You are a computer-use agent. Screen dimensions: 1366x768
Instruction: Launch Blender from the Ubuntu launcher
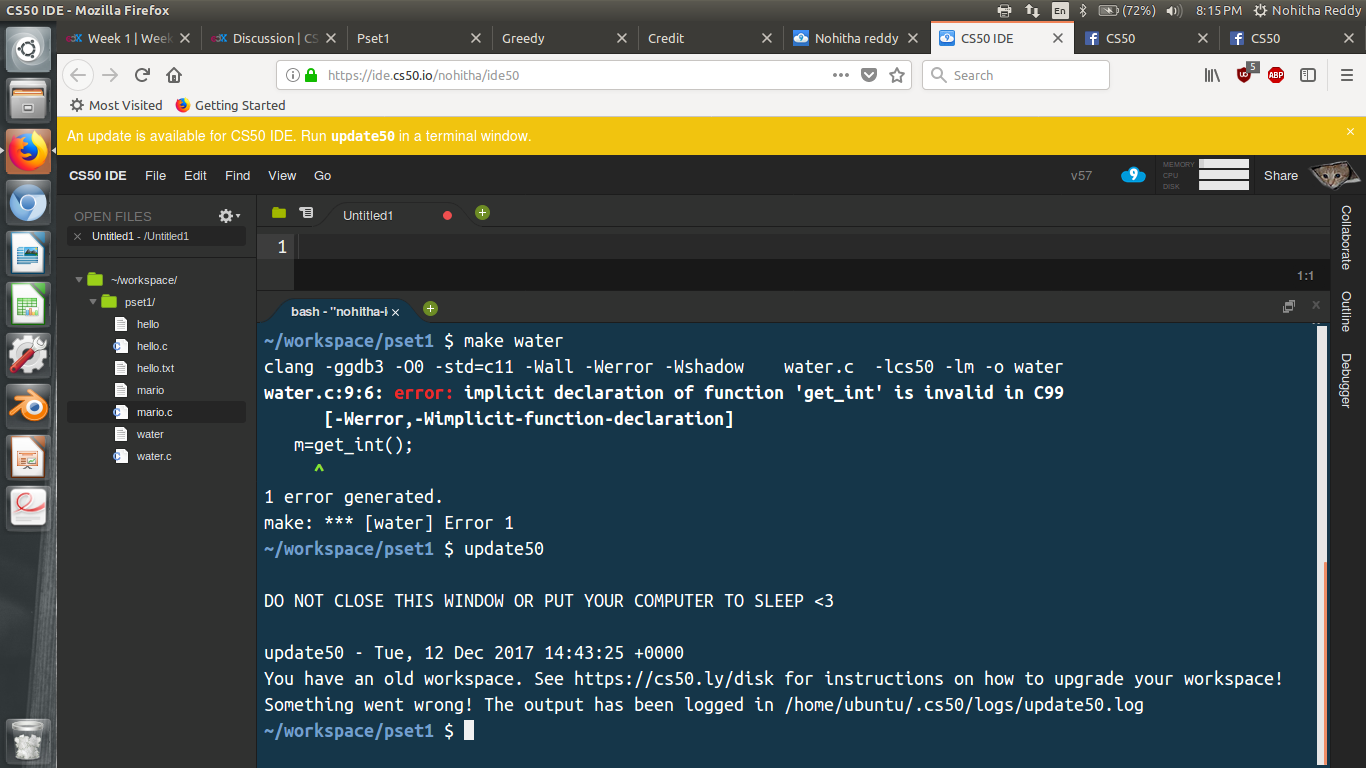click(28, 407)
